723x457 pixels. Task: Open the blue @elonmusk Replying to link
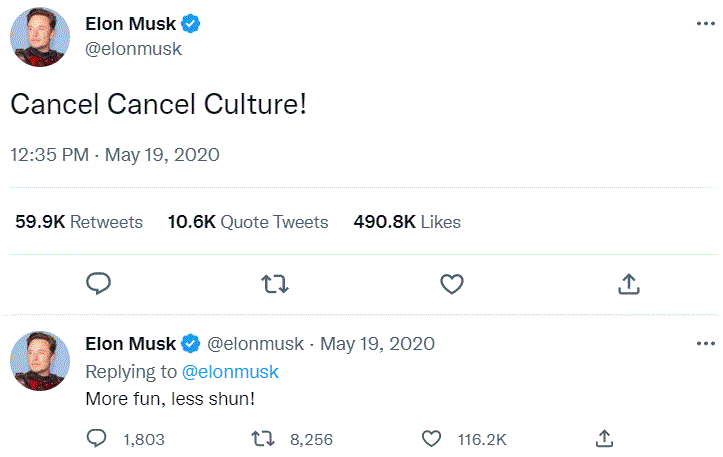click(230, 372)
